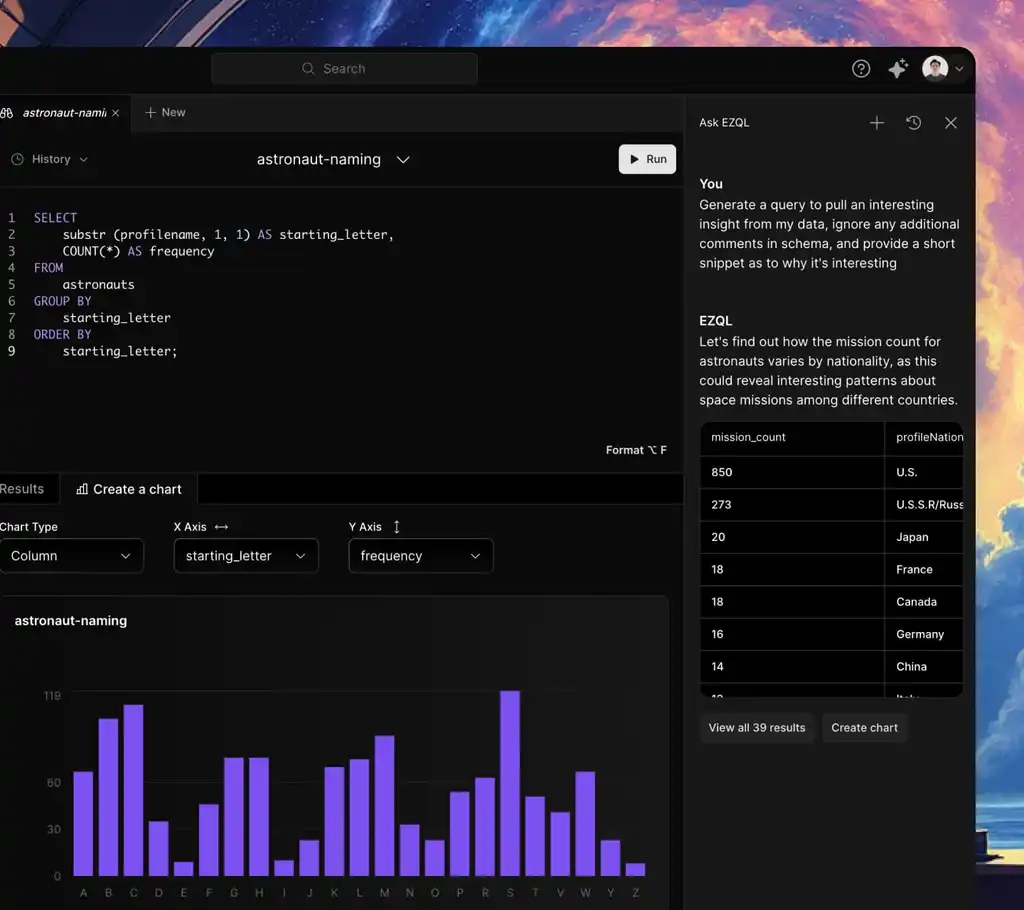Click the Search field in the top bar
The width and height of the screenshot is (1024, 910).
pyautogui.click(x=344, y=68)
